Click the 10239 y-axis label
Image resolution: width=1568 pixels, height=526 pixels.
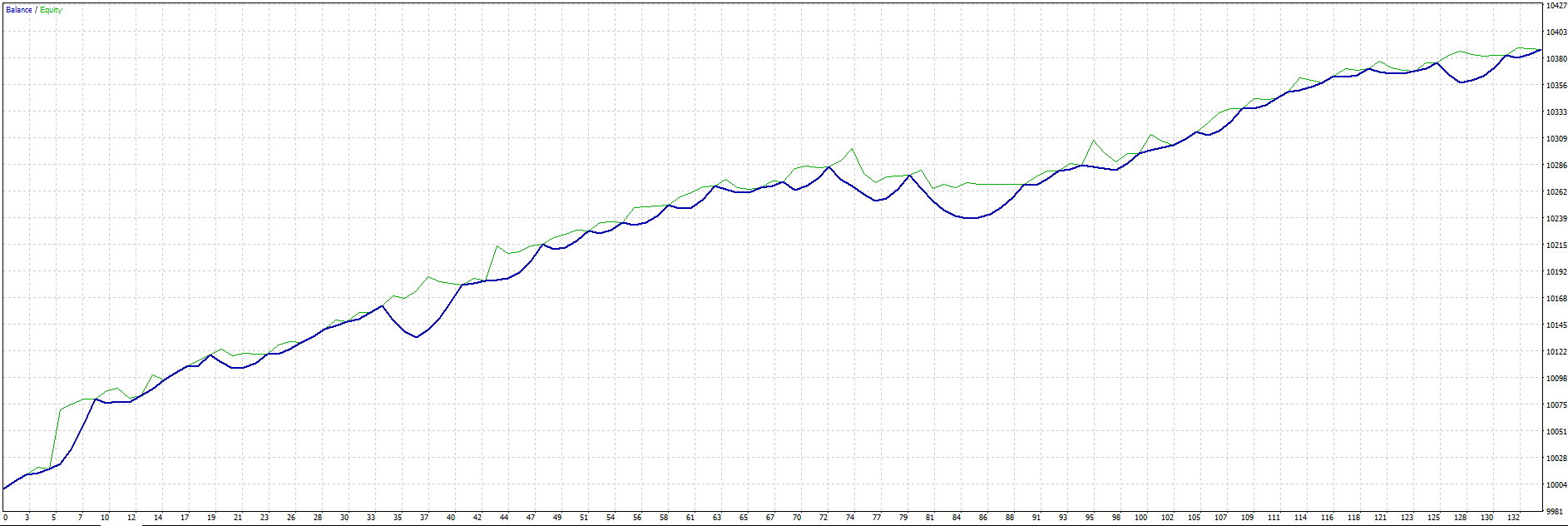1556,218
